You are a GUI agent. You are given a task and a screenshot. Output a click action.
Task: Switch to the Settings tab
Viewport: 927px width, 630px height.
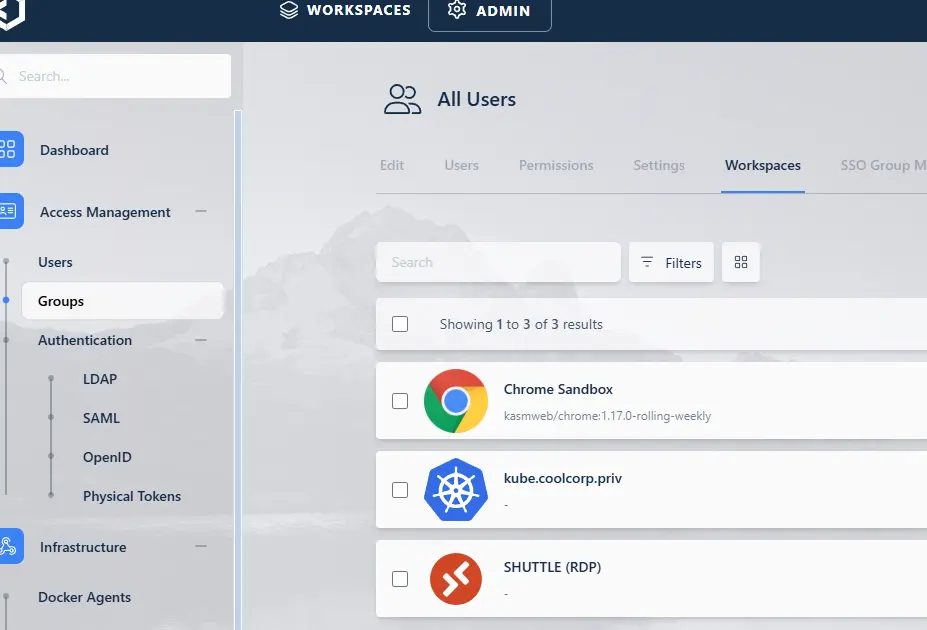point(659,165)
